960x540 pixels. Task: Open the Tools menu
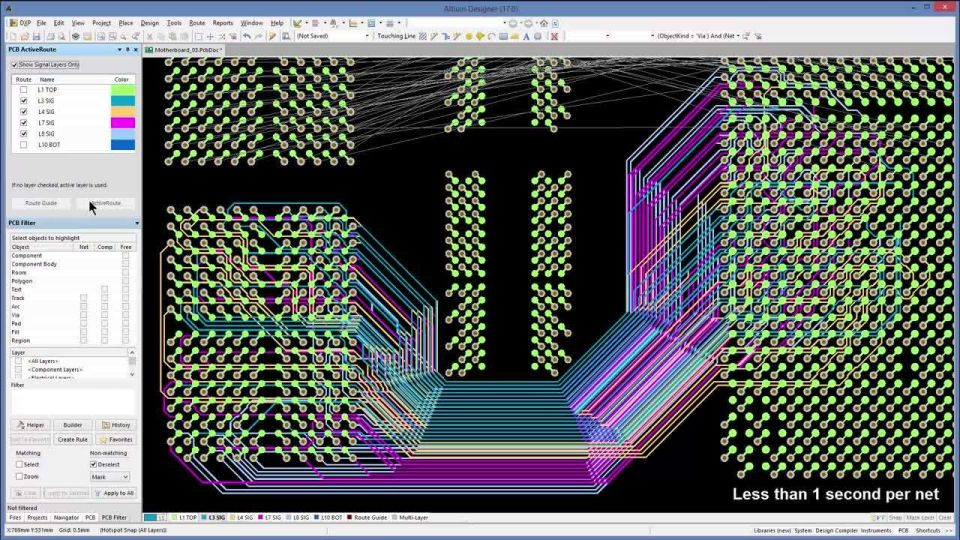click(174, 23)
